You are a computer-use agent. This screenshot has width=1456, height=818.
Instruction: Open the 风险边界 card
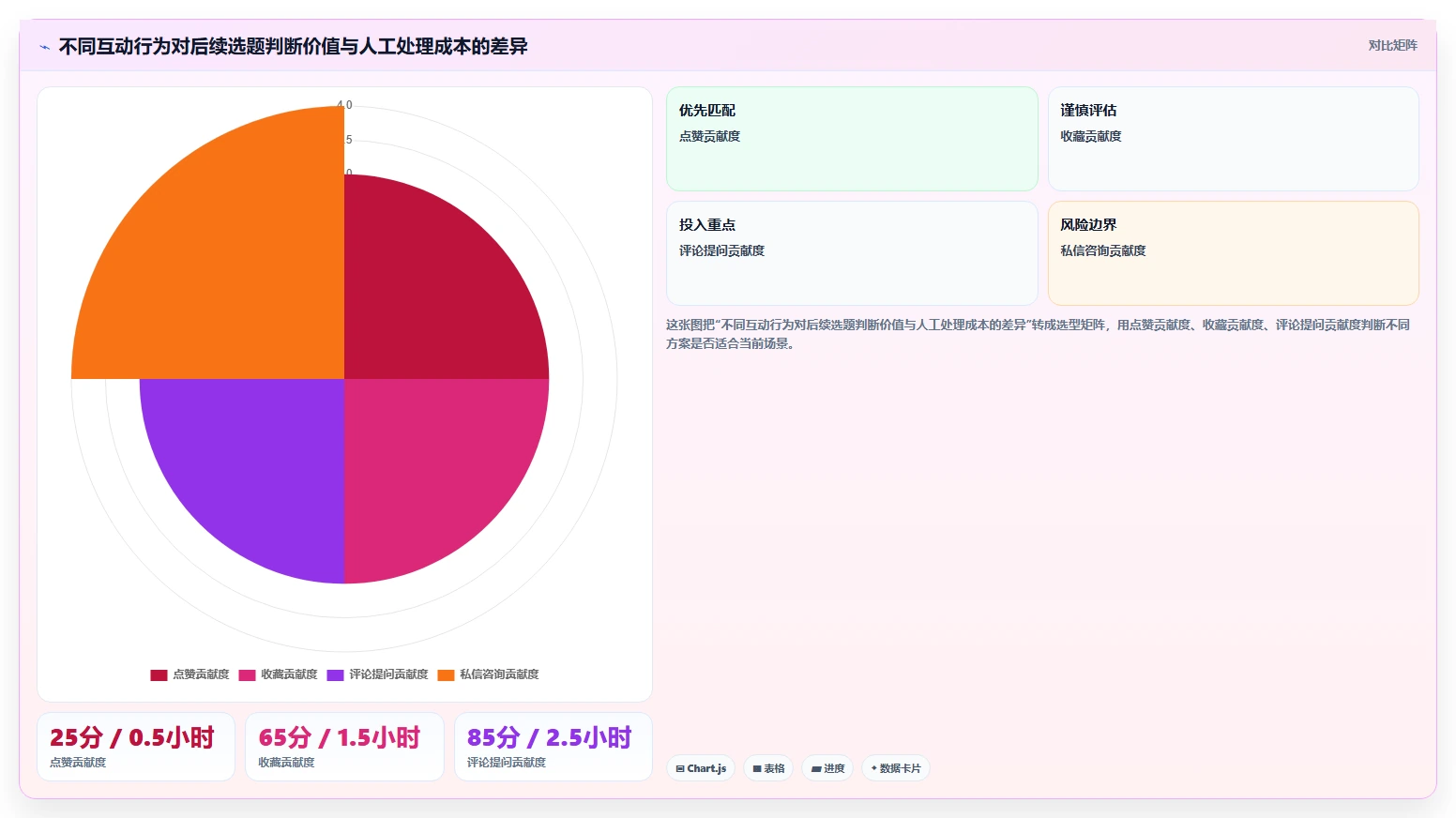1233,253
